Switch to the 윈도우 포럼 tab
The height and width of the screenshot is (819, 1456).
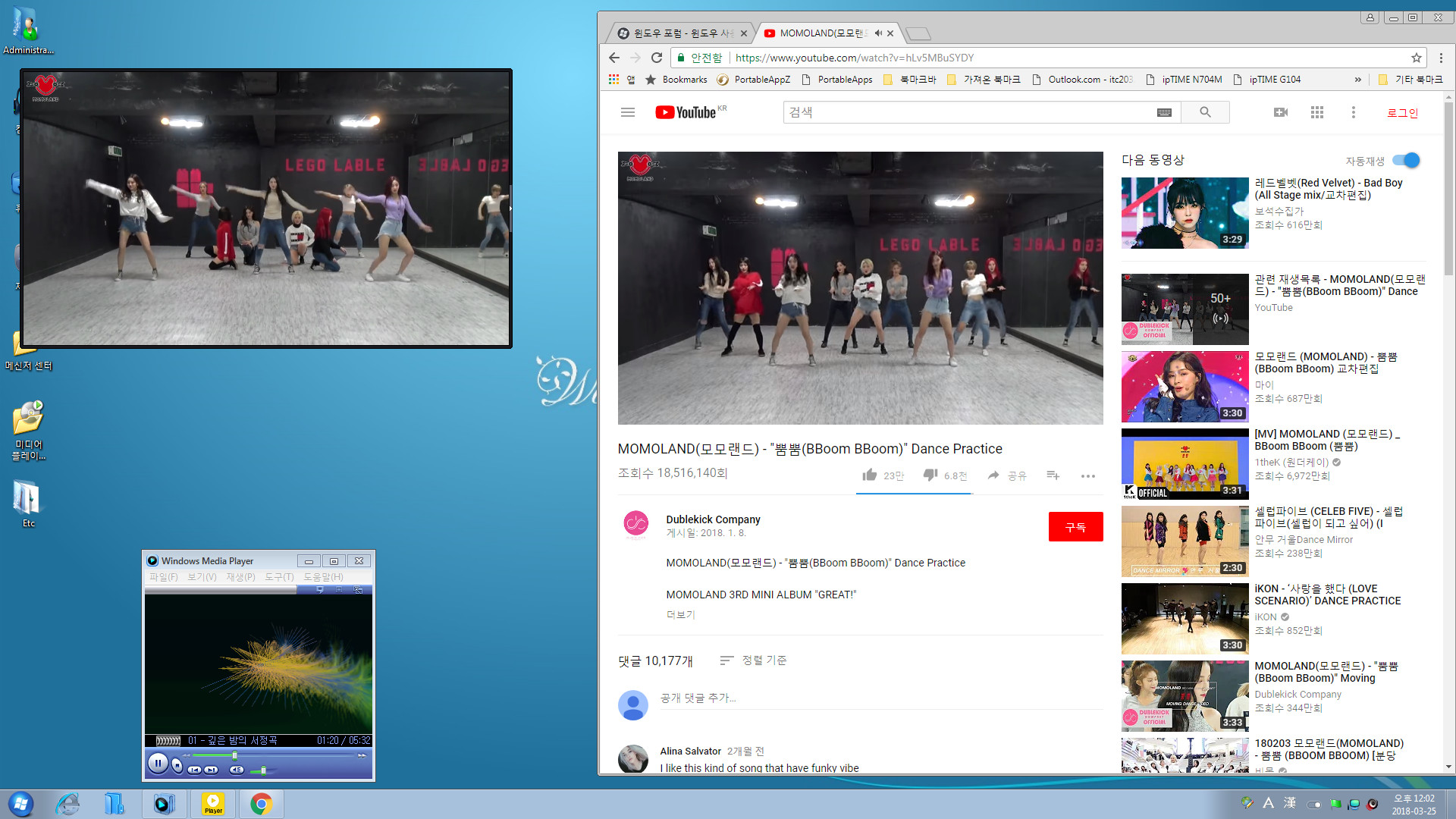676,33
